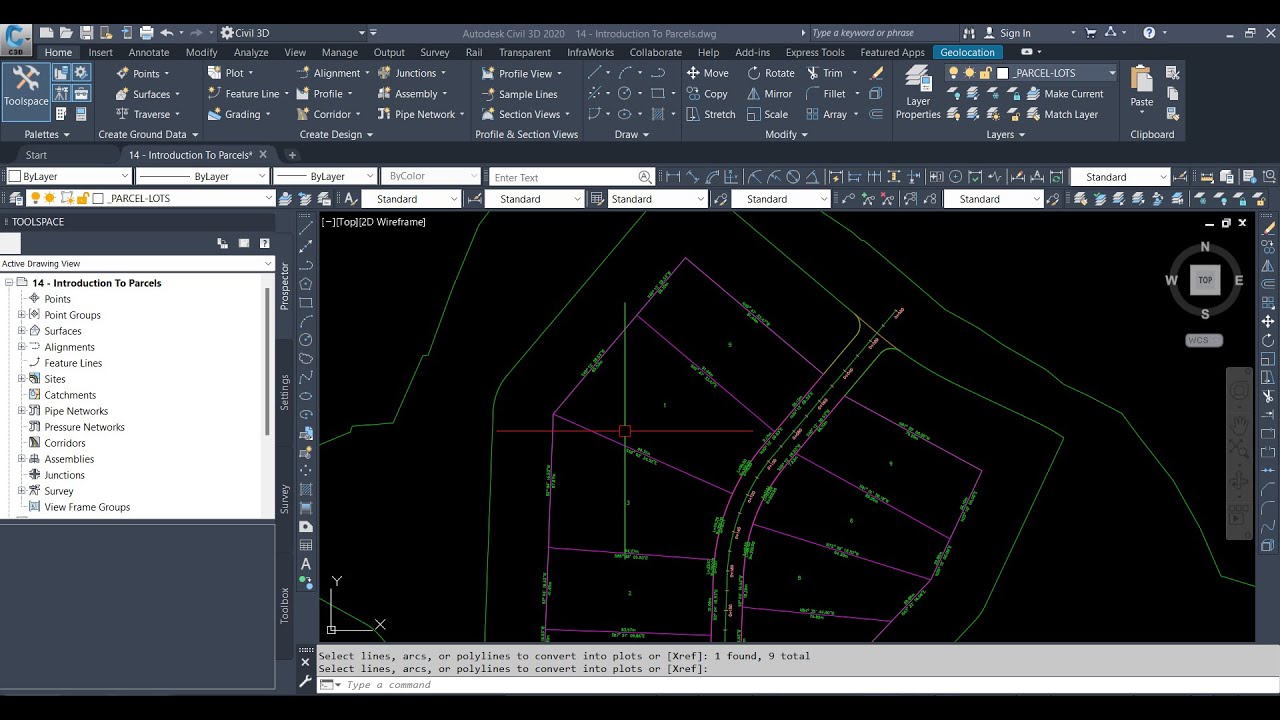Select Feature Lines in Prospector tree

pyautogui.click(x=73, y=363)
